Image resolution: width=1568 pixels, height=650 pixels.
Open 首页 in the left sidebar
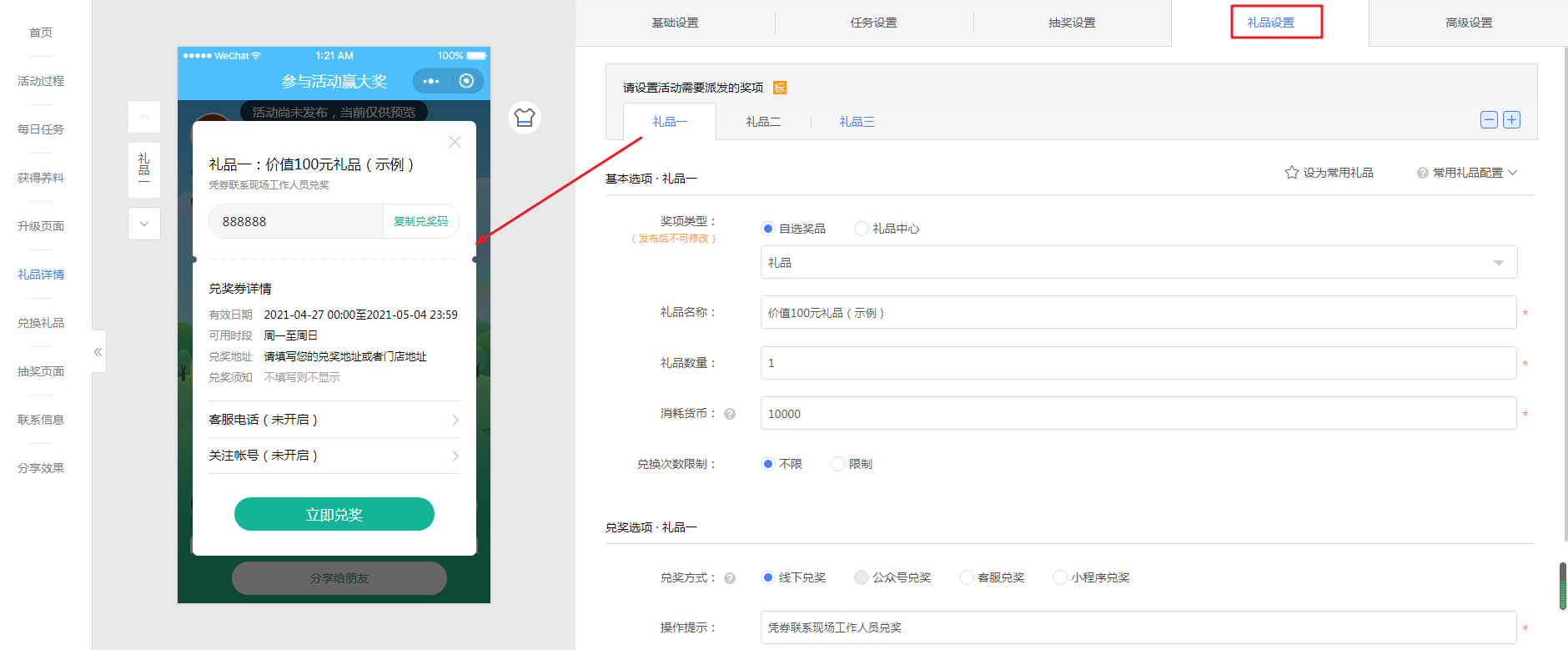41,33
